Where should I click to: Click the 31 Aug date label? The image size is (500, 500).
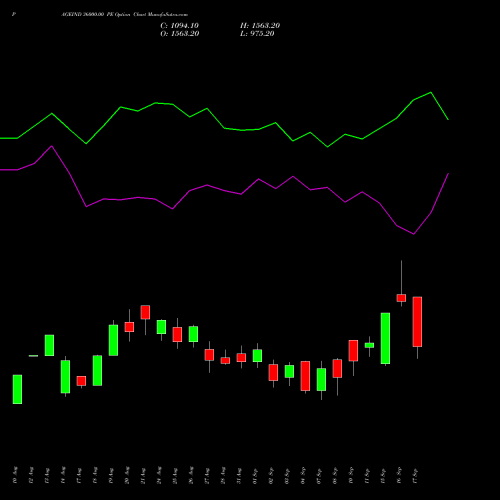coord(239,476)
